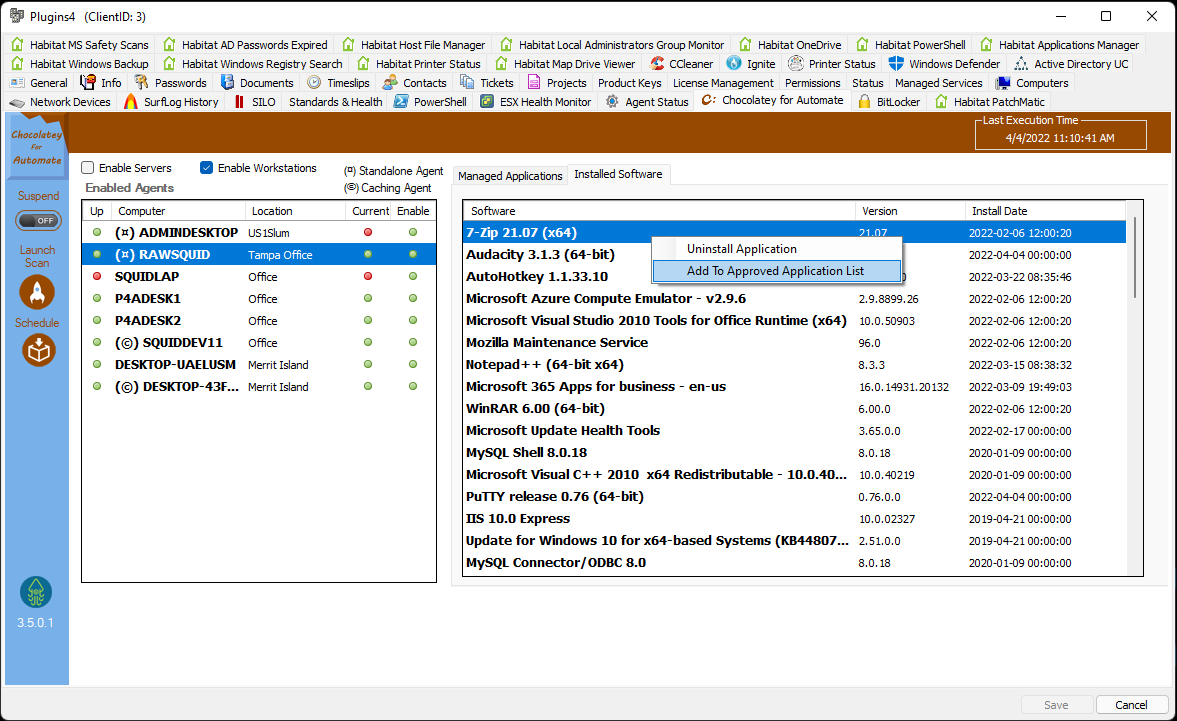Flip the Suspend OFF toggle
This screenshot has width=1177, height=721.
(38, 220)
